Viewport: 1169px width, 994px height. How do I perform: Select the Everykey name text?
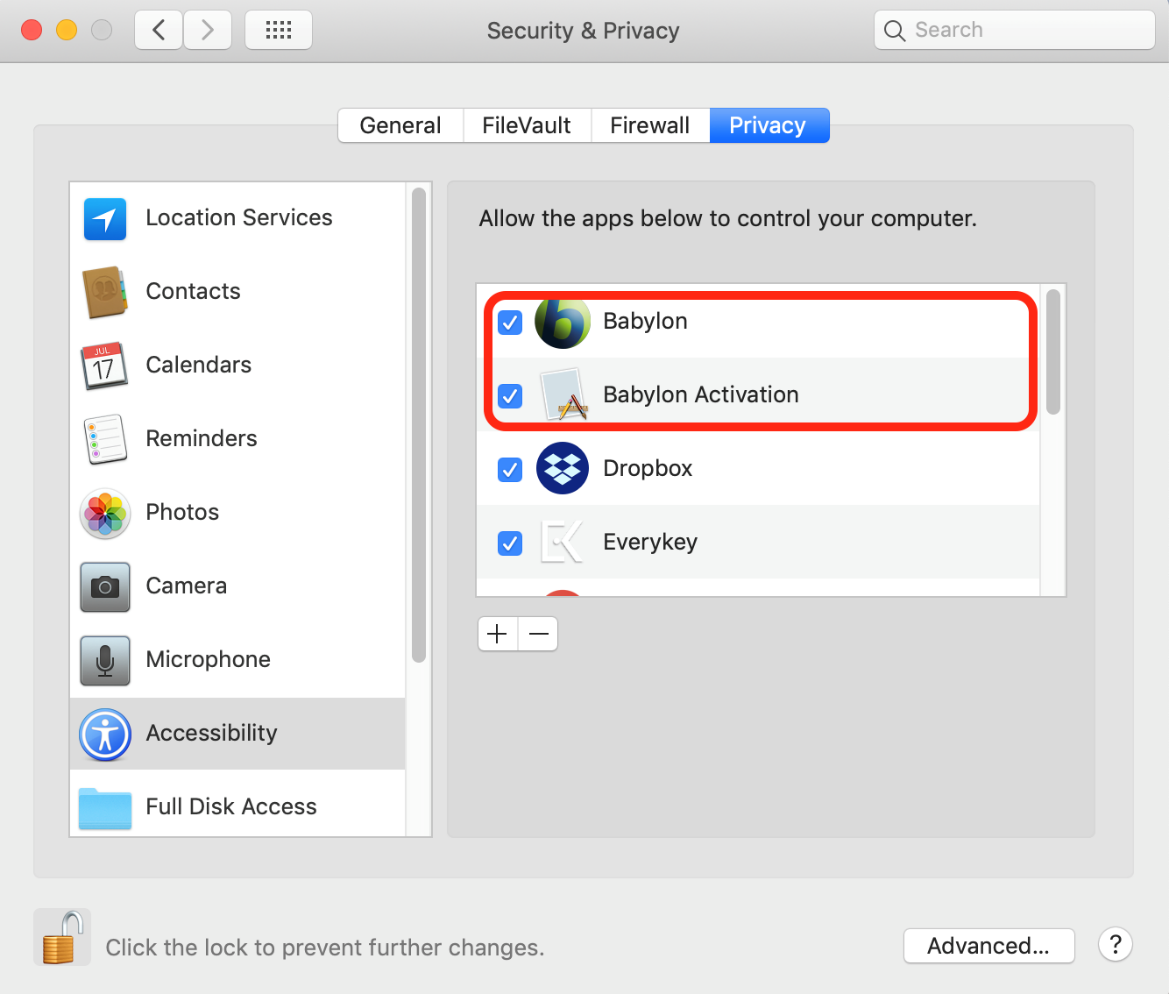point(650,542)
